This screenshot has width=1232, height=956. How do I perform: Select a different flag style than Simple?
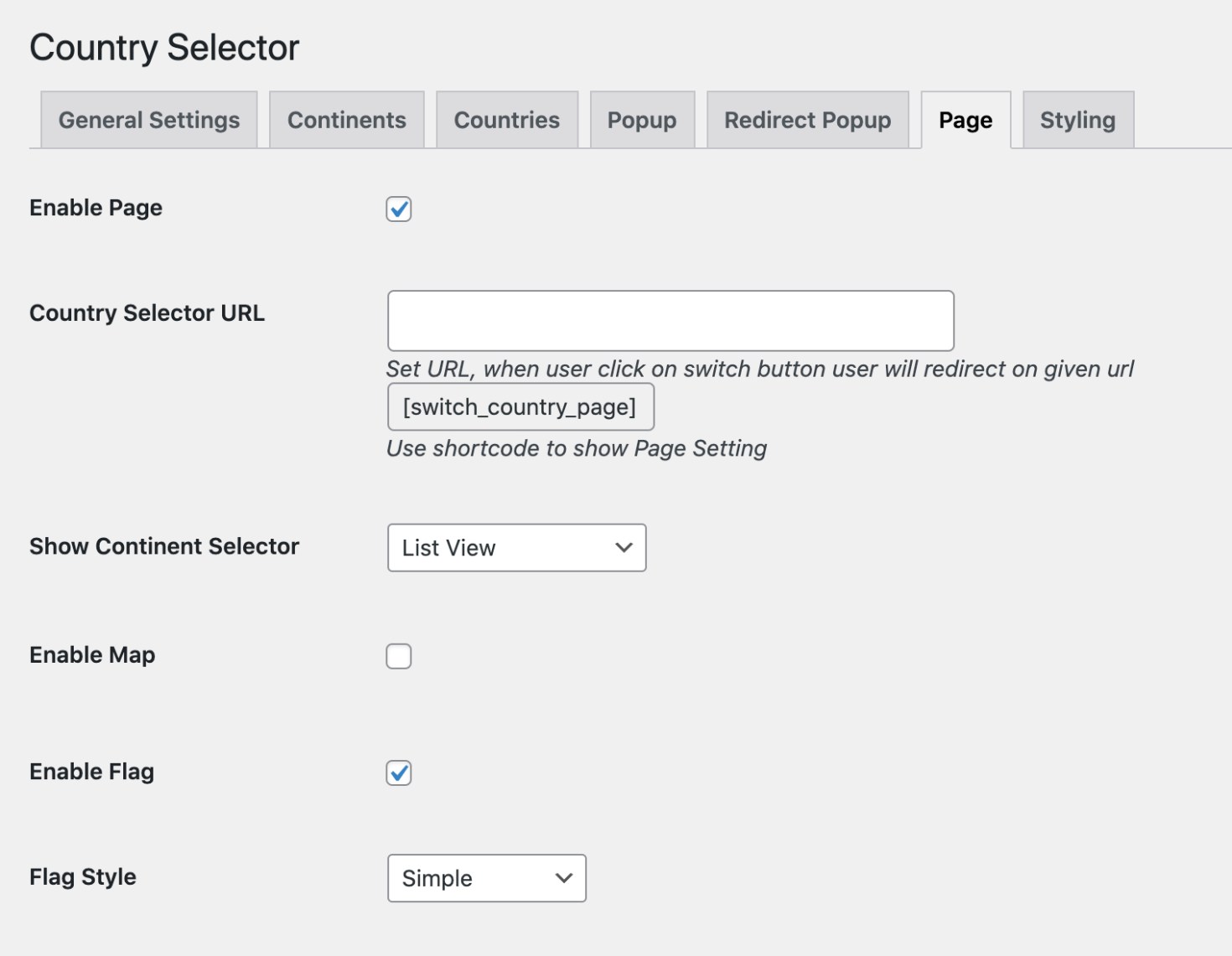click(x=486, y=878)
